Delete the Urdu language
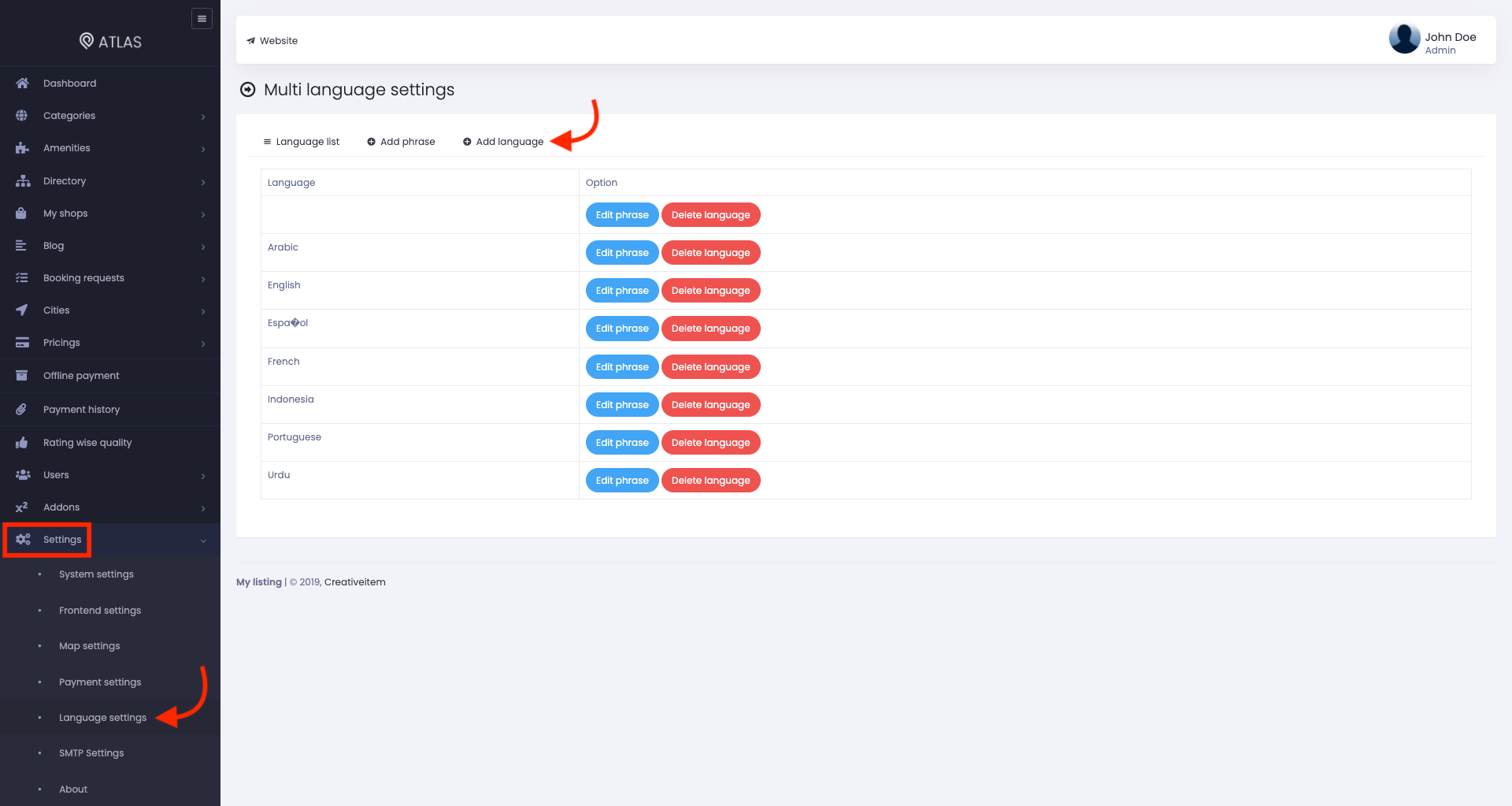Viewport: 1512px width, 806px height. (x=710, y=481)
